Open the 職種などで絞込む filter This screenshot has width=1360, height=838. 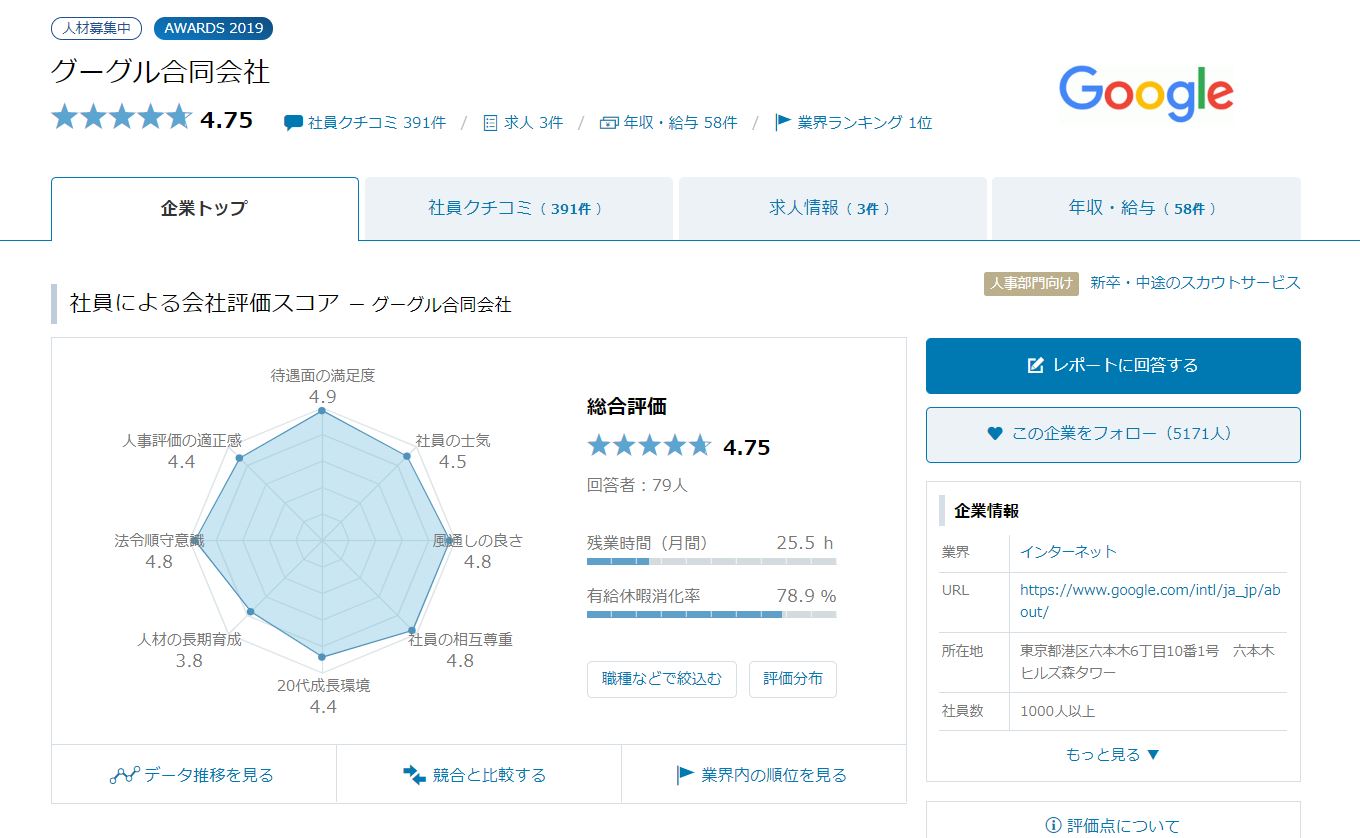tap(661, 679)
